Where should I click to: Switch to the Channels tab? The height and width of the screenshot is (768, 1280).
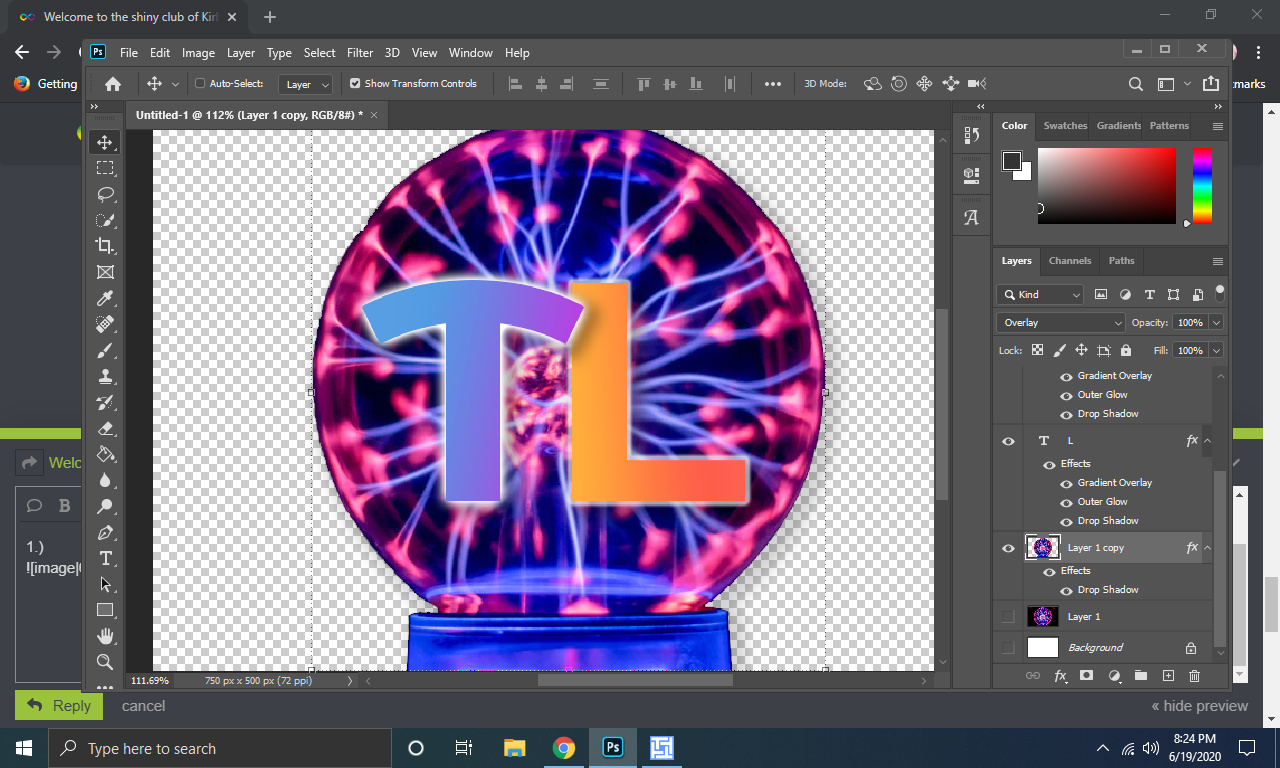1069,261
